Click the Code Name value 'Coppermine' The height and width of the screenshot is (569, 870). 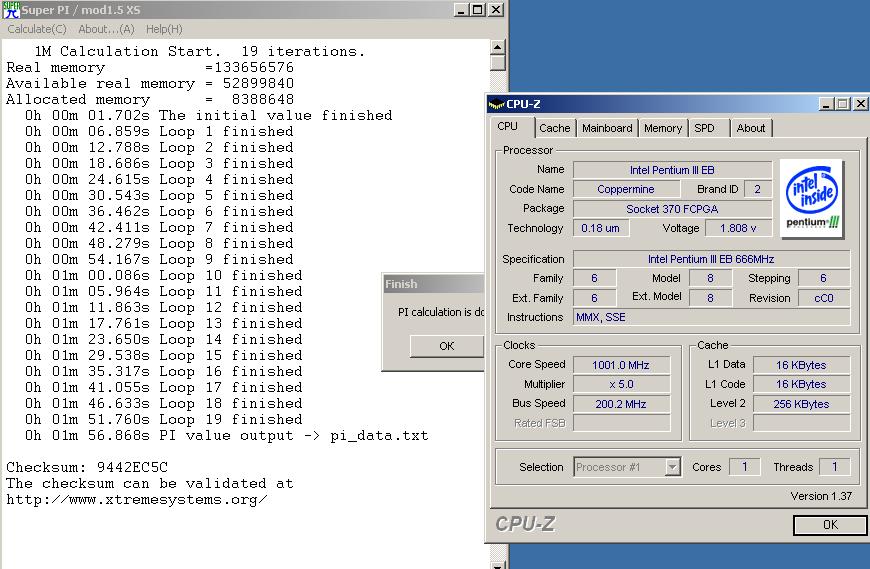tap(626, 189)
